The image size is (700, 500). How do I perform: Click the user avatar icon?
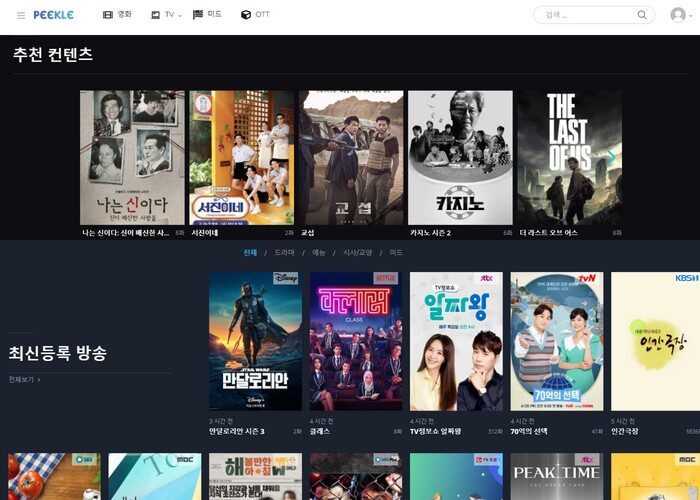tap(677, 15)
